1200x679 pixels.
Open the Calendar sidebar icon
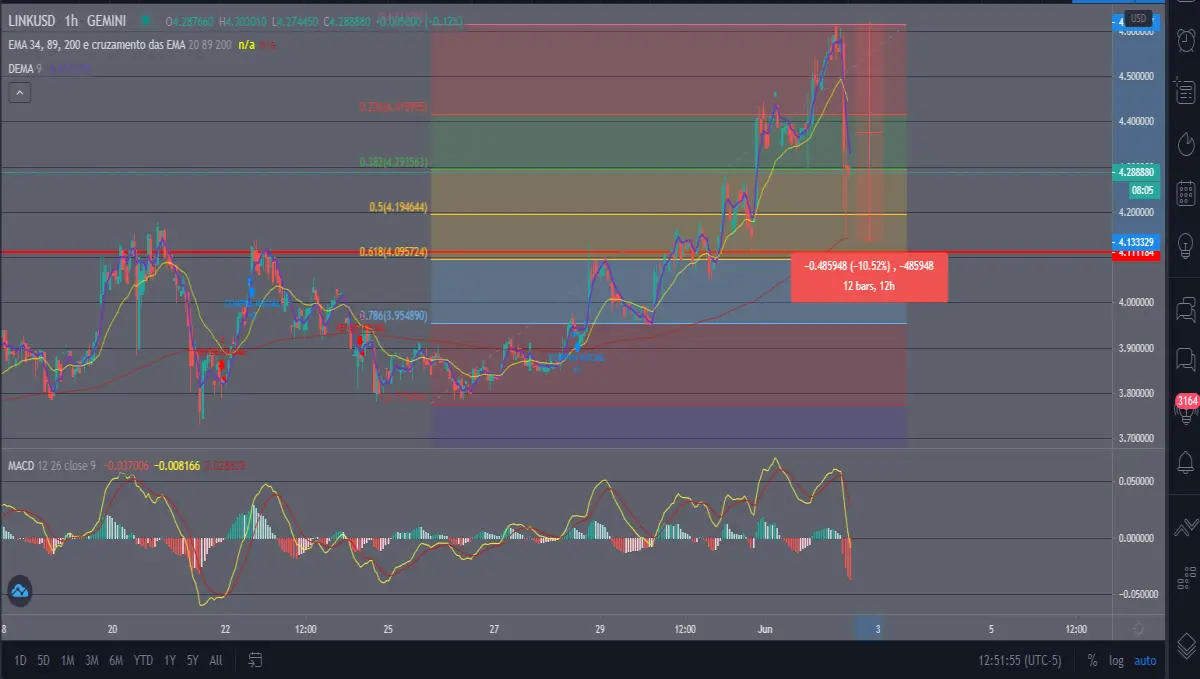coord(1186,192)
